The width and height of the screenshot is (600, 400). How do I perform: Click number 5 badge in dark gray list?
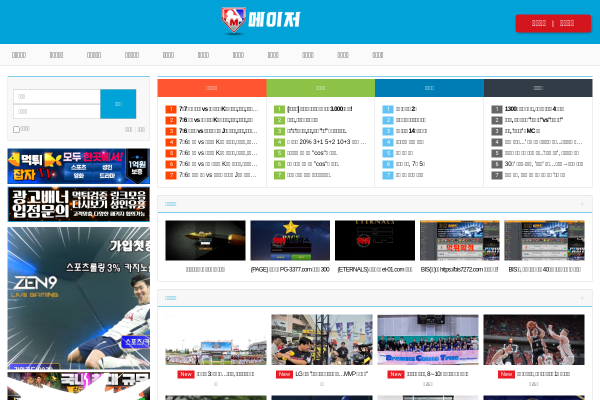click(x=497, y=153)
